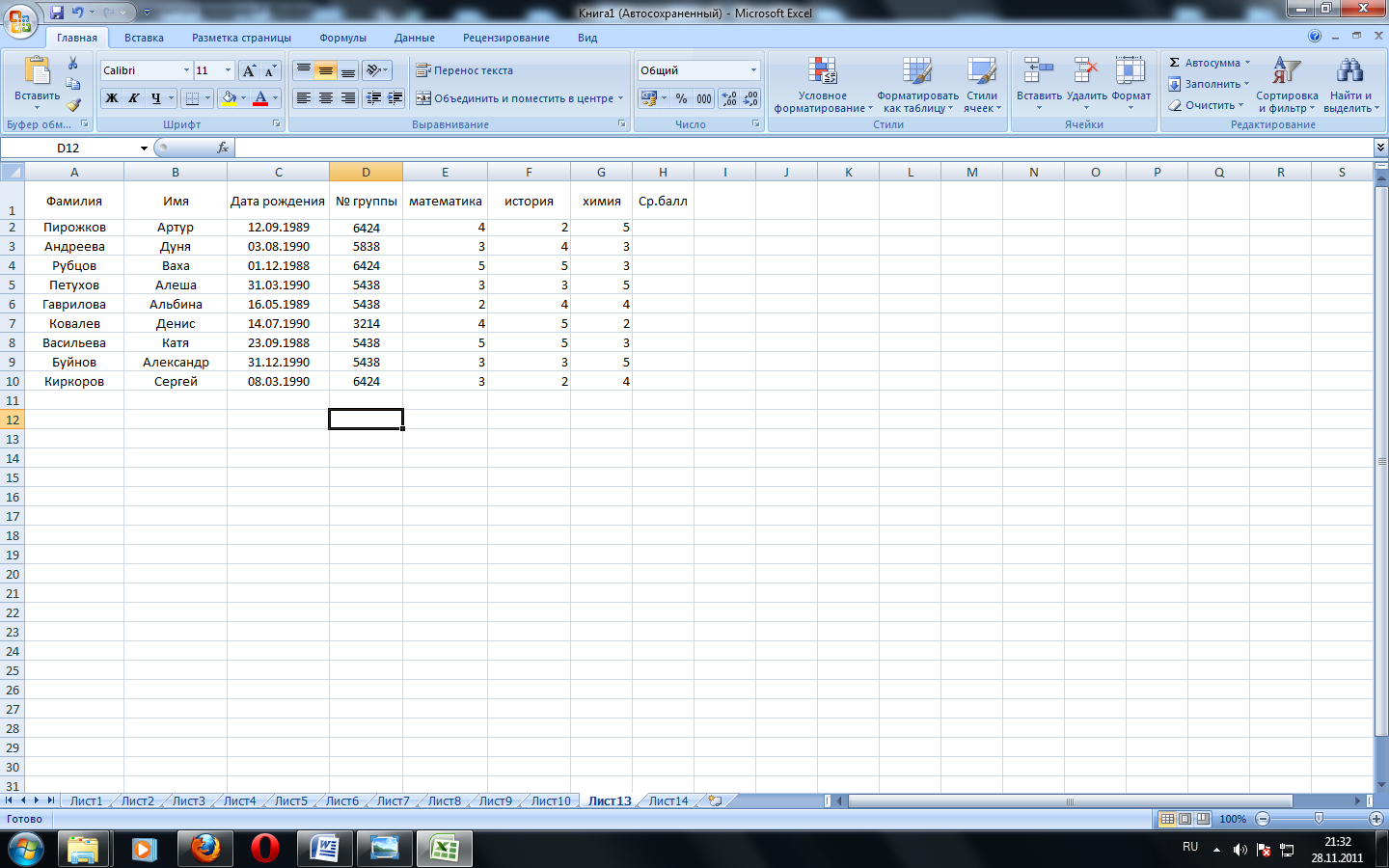Image resolution: width=1389 pixels, height=868 pixels.
Task: Open Conditional Formatting (Условное форматирование) menu
Action: (823, 85)
